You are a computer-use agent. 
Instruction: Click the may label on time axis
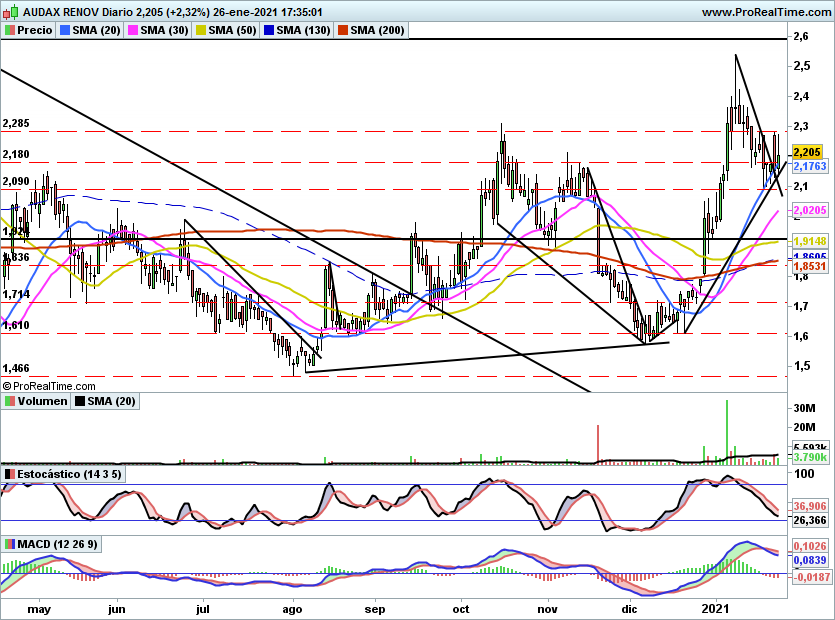(39, 609)
